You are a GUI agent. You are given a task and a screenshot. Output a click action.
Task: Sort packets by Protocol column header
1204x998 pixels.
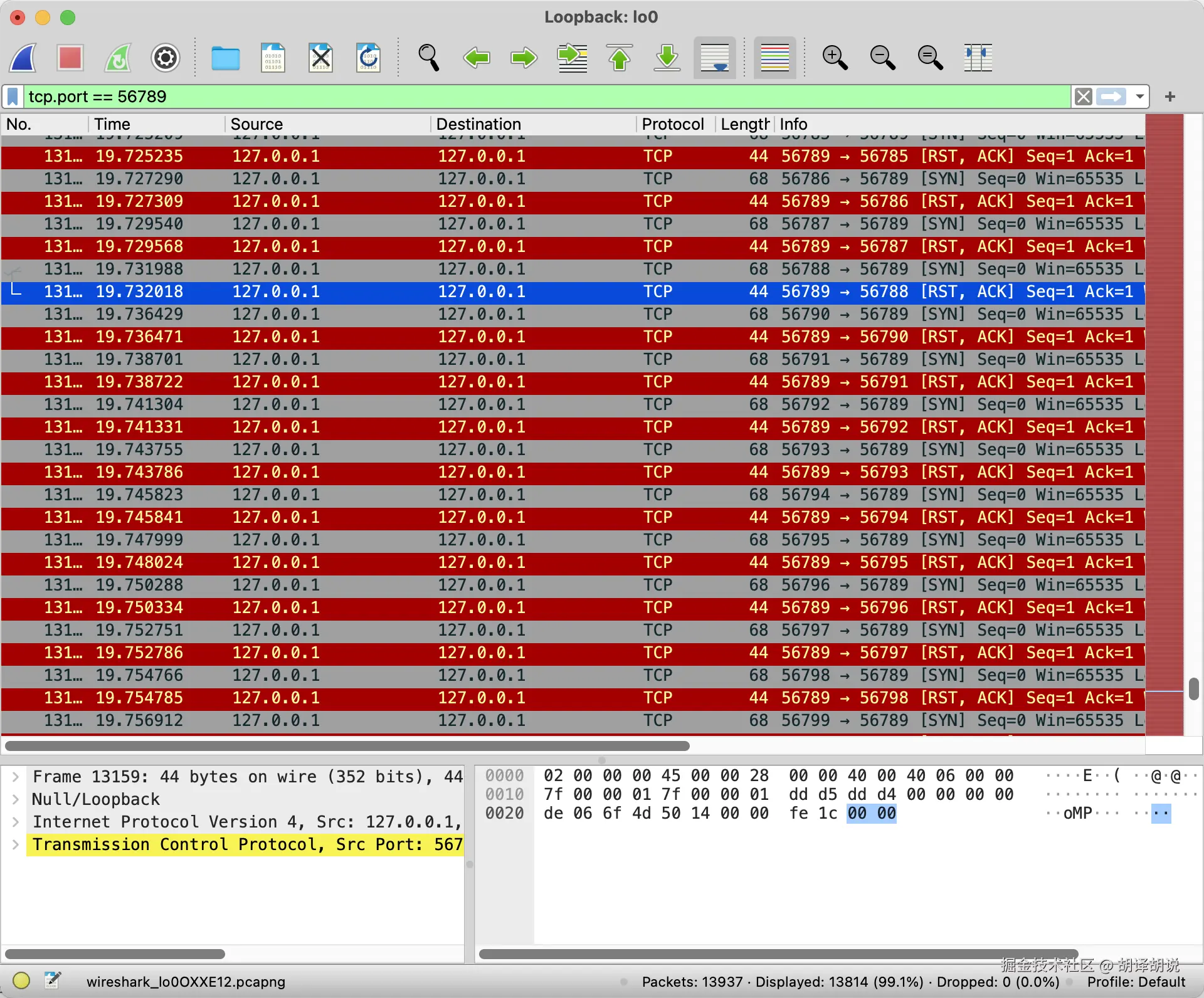672,124
